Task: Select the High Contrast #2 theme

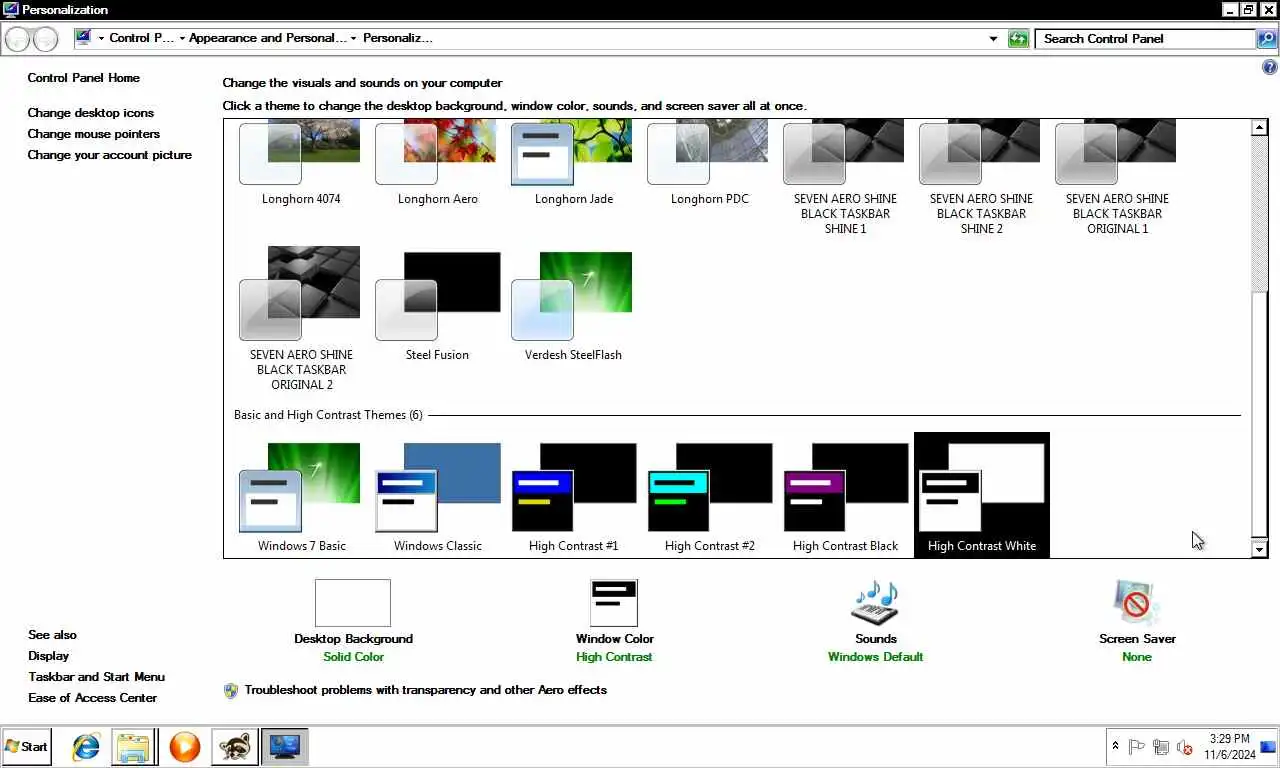Action: [x=709, y=497]
